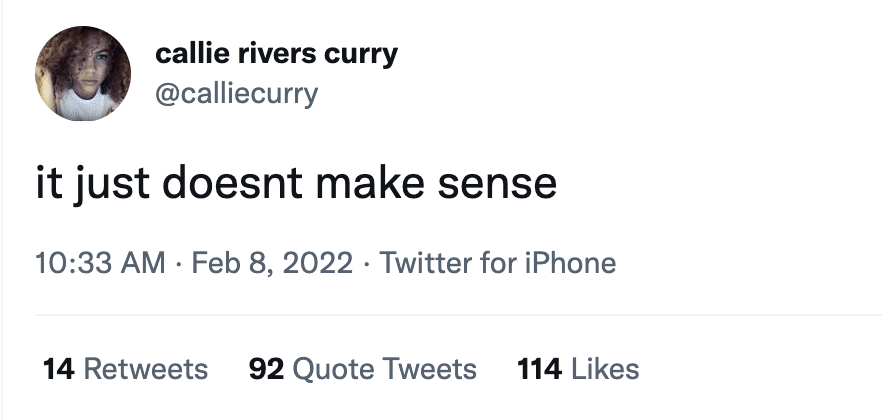
Task: Click the 'Likes' label text
Action: (604, 369)
